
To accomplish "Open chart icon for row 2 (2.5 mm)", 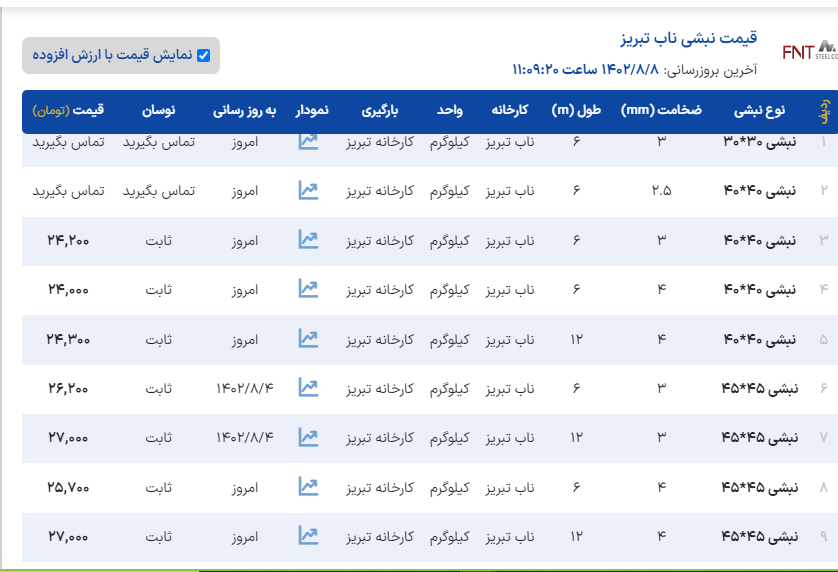I will click(x=308, y=190).
